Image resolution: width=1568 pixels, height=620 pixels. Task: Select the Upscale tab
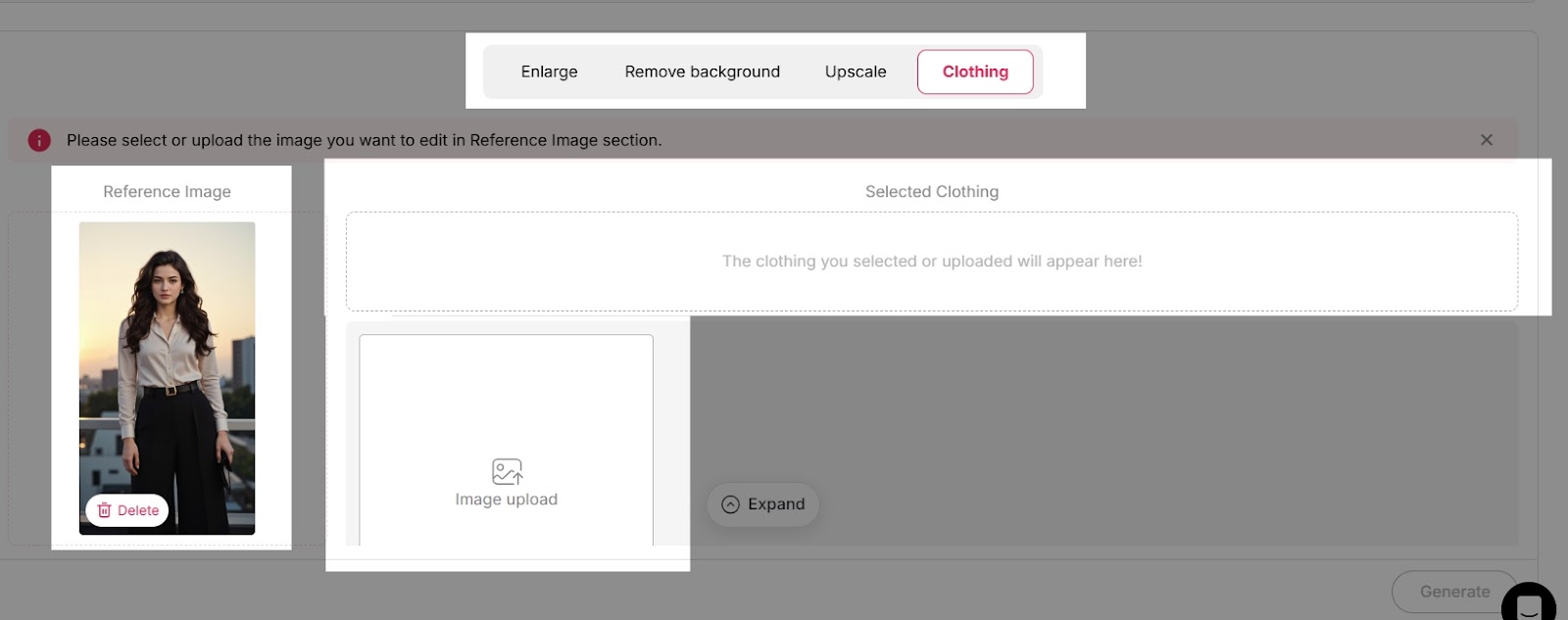click(856, 72)
